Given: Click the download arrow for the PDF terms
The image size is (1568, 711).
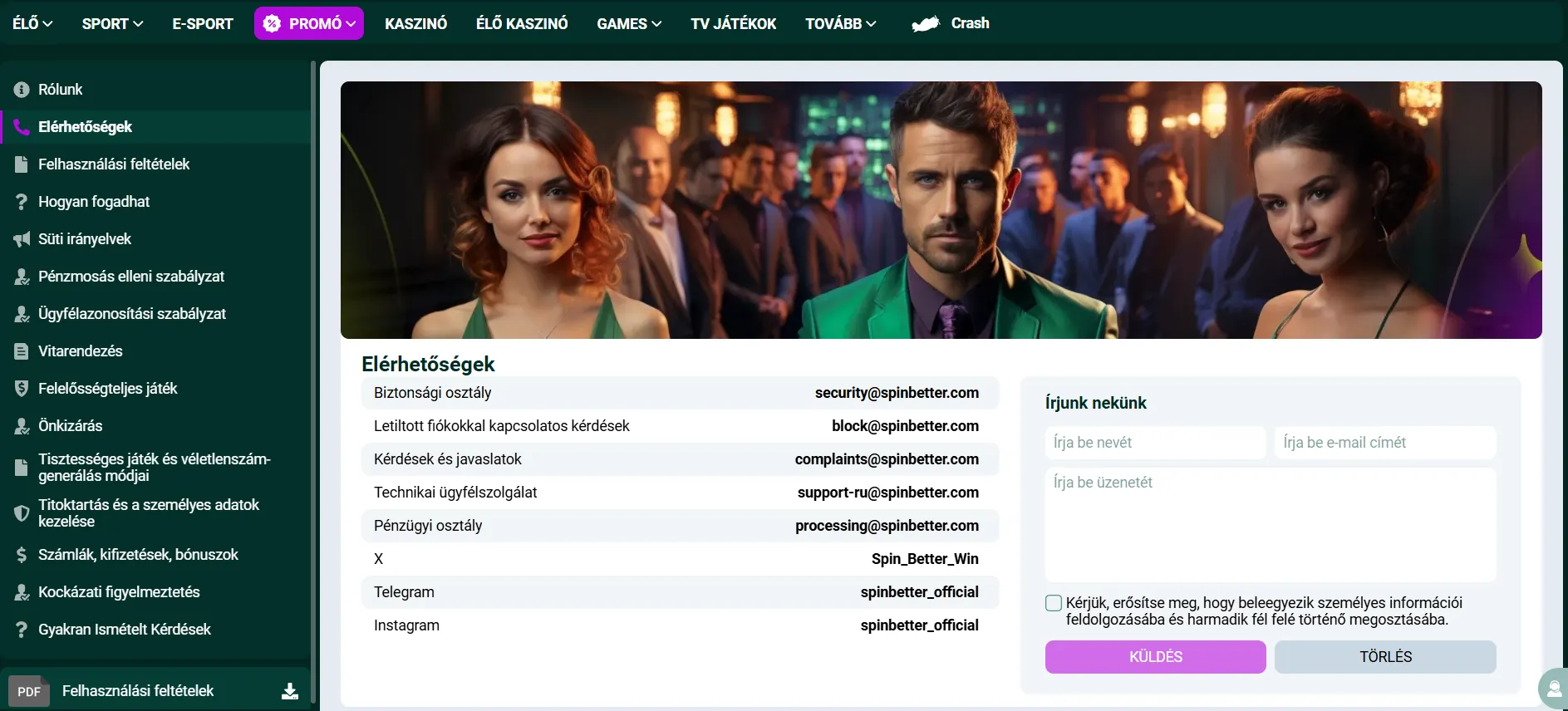Looking at the screenshot, I should (x=290, y=691).
